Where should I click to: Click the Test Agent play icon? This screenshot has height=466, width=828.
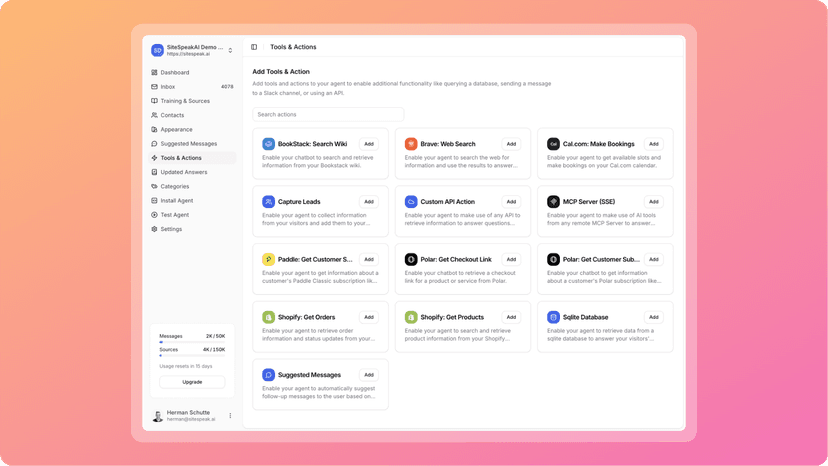(154, 215)
